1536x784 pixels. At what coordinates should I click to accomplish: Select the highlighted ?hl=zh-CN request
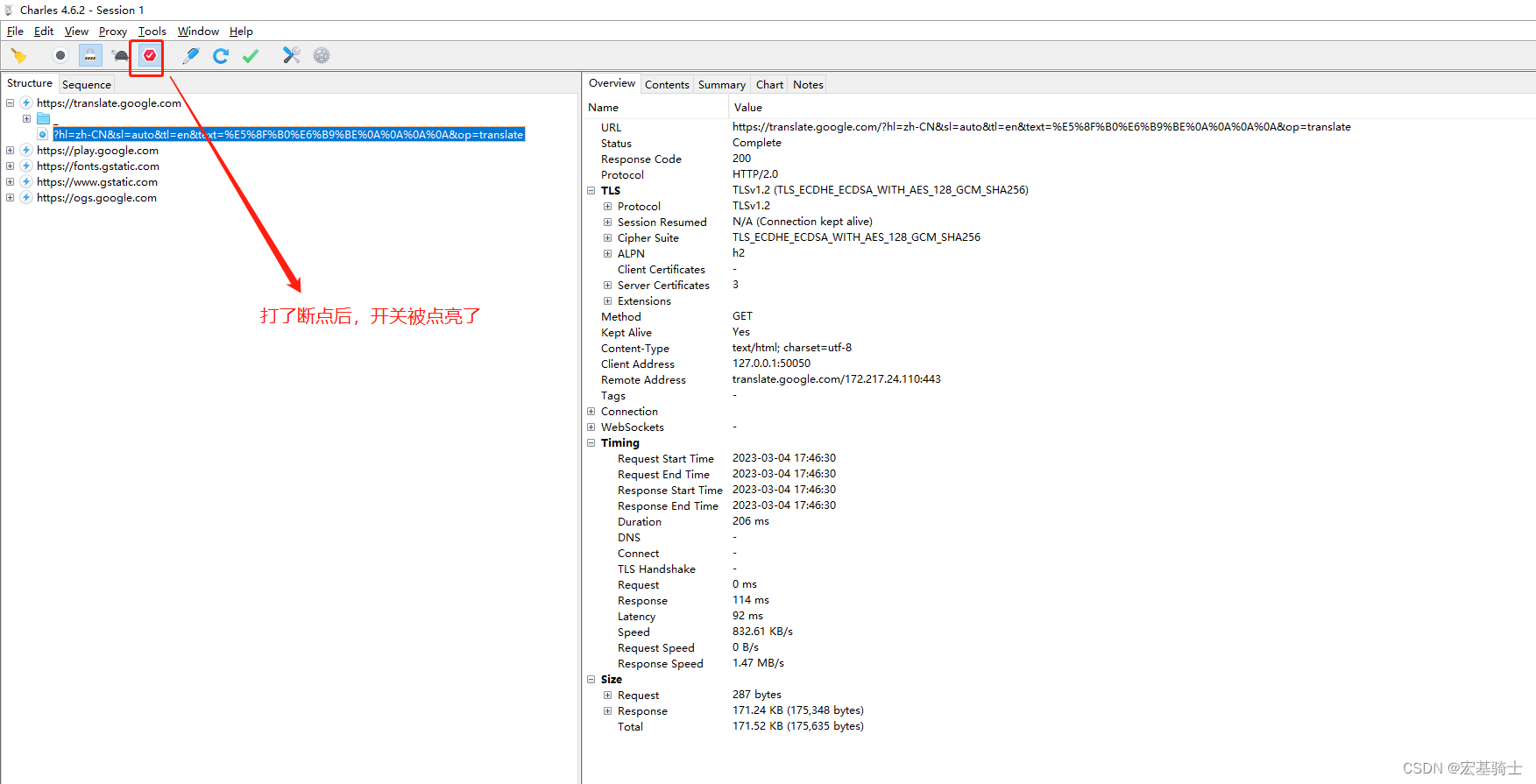[288, 135]
